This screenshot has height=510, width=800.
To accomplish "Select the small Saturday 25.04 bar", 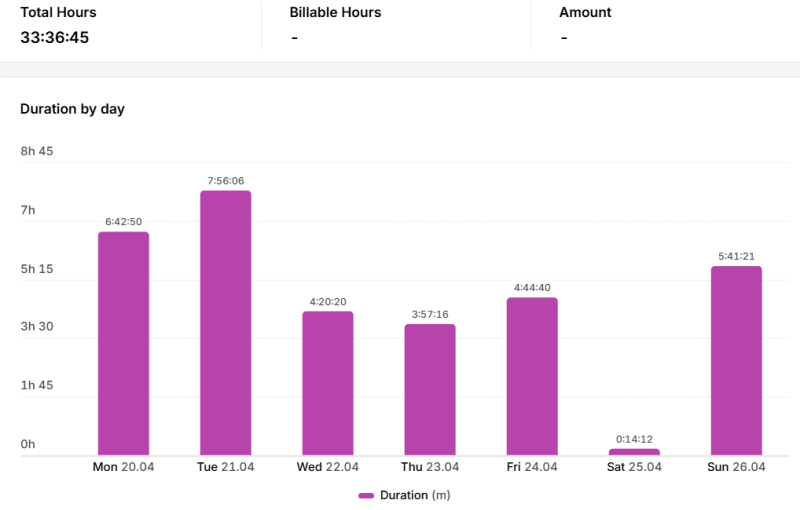I will pyautogui.click(x=634, y=452).
